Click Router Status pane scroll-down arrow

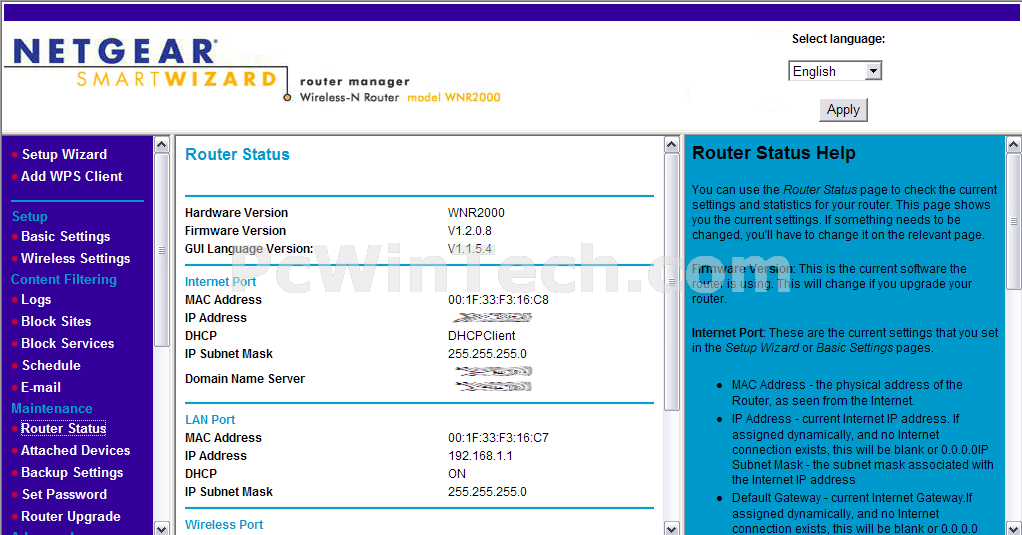[672, 528]
